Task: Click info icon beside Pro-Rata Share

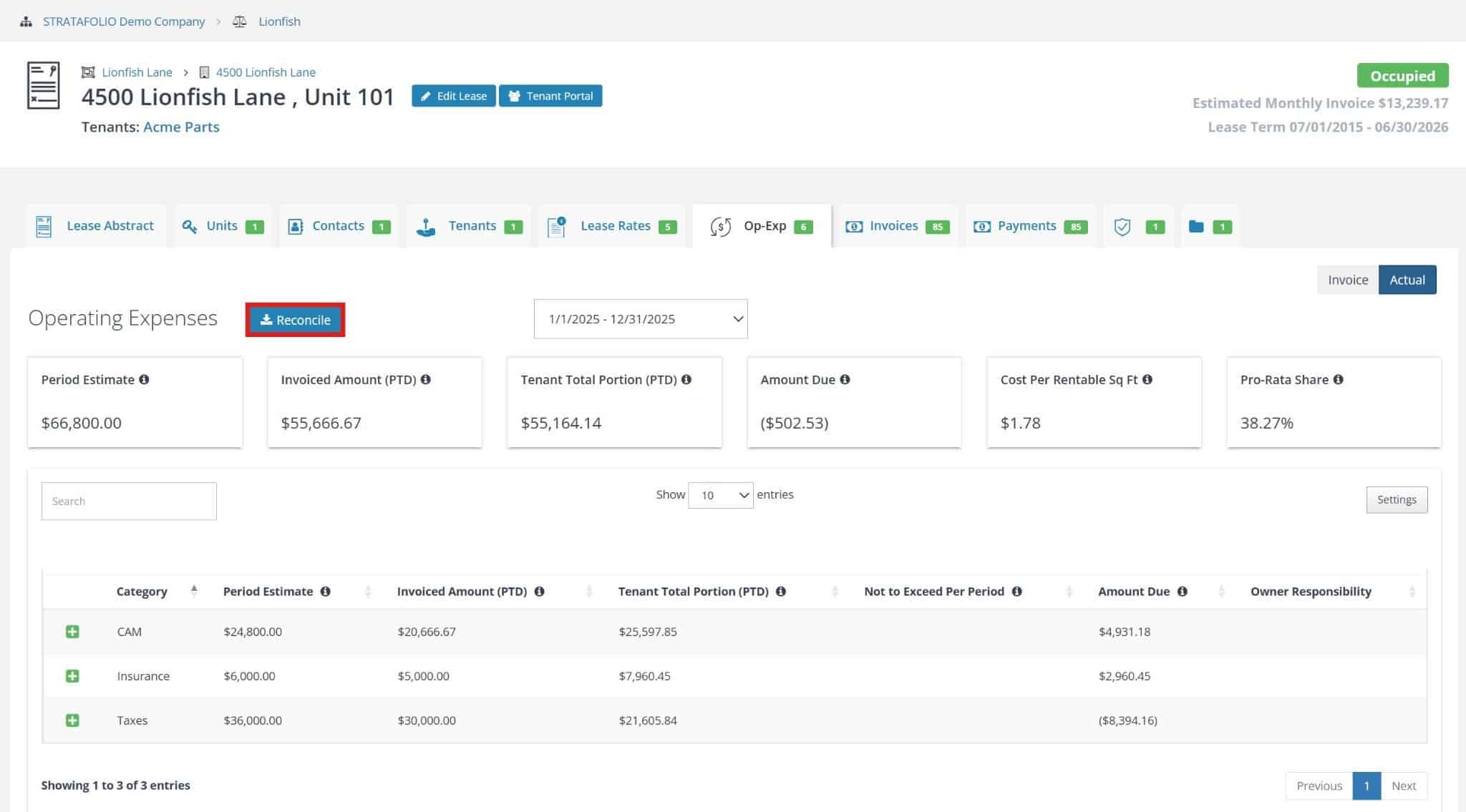Action: click(x=1338, y=379)
